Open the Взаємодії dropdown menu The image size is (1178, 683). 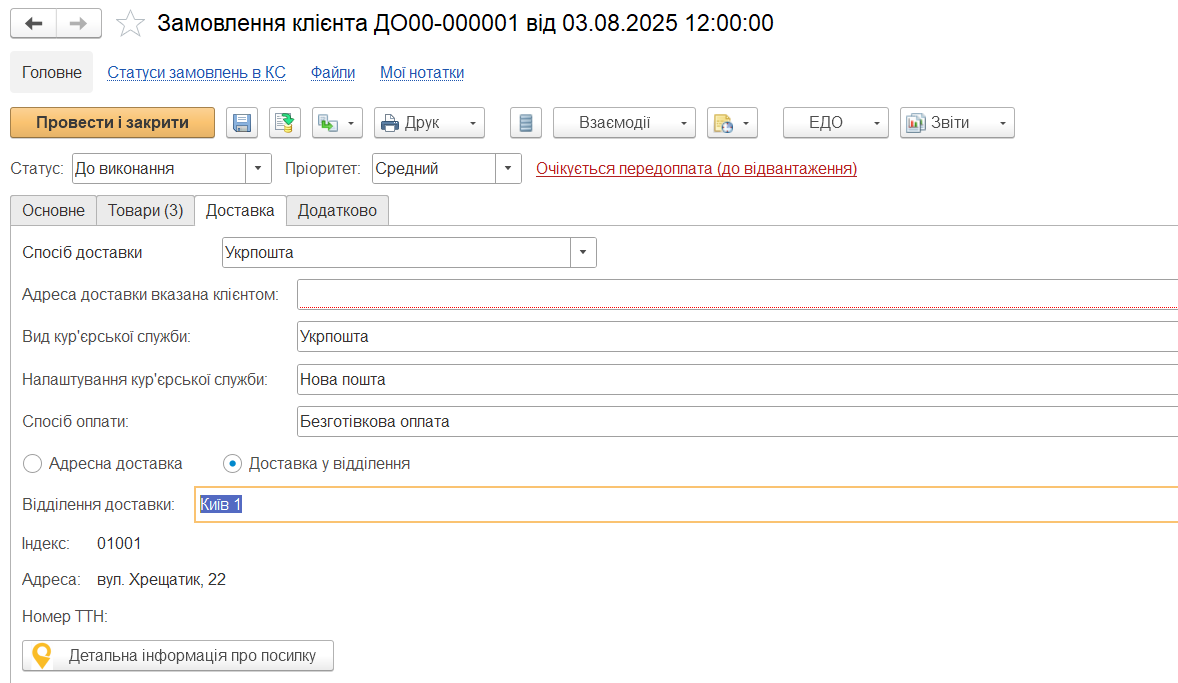[624, 122]
